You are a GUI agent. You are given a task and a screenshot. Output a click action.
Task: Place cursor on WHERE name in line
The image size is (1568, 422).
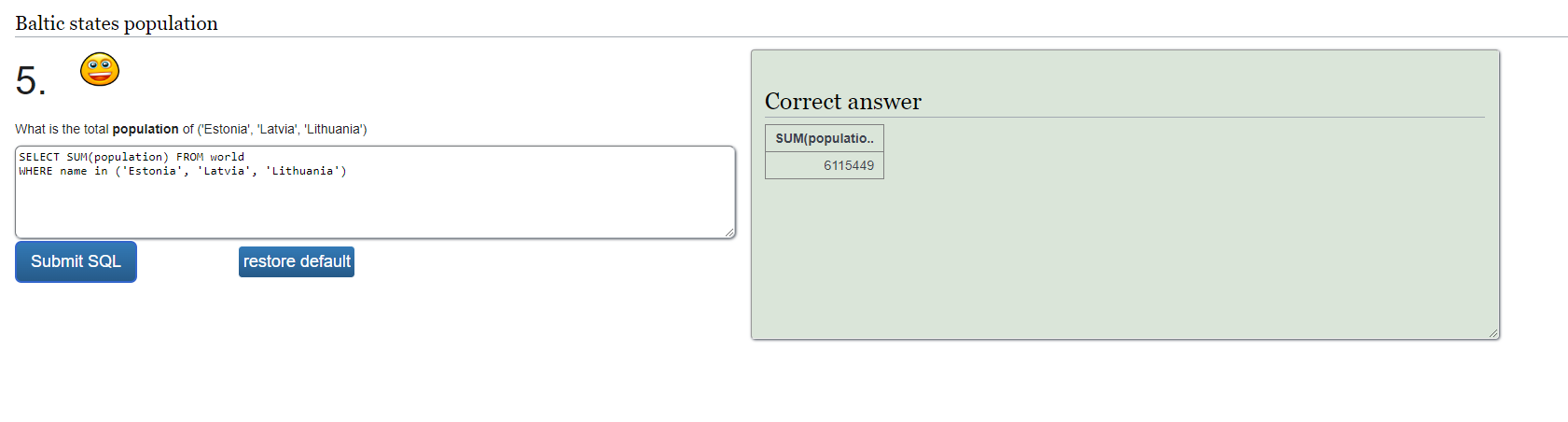point(183,171)
